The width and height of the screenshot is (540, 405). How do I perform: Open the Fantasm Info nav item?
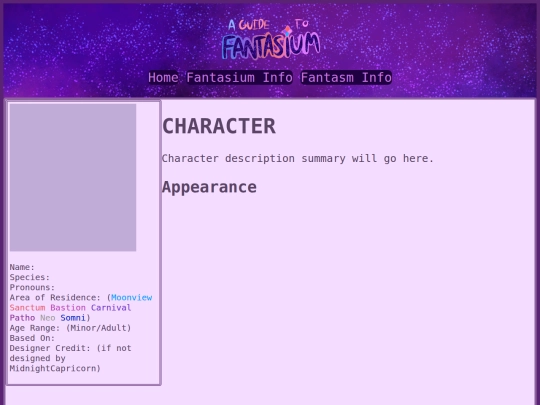pyautogui.click(x=346, y=77)
